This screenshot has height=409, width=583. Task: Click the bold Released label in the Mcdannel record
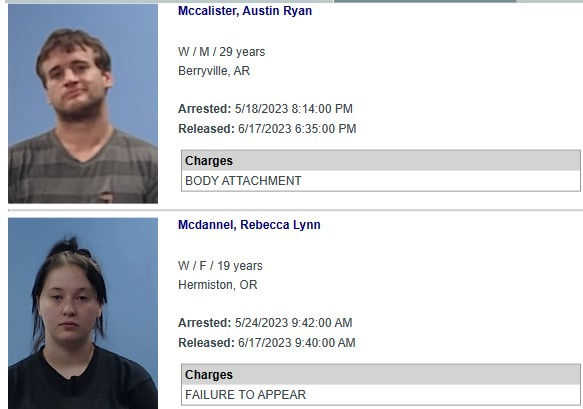206,343
